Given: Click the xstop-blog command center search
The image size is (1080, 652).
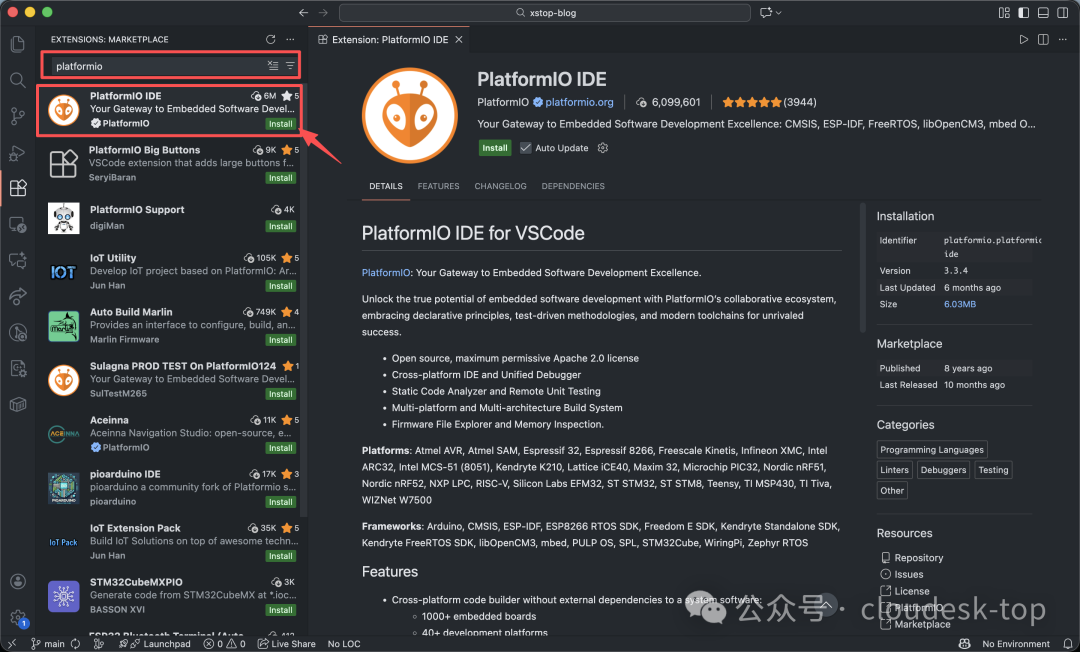Looking at the screenshot, I should (x=545, y=12).
